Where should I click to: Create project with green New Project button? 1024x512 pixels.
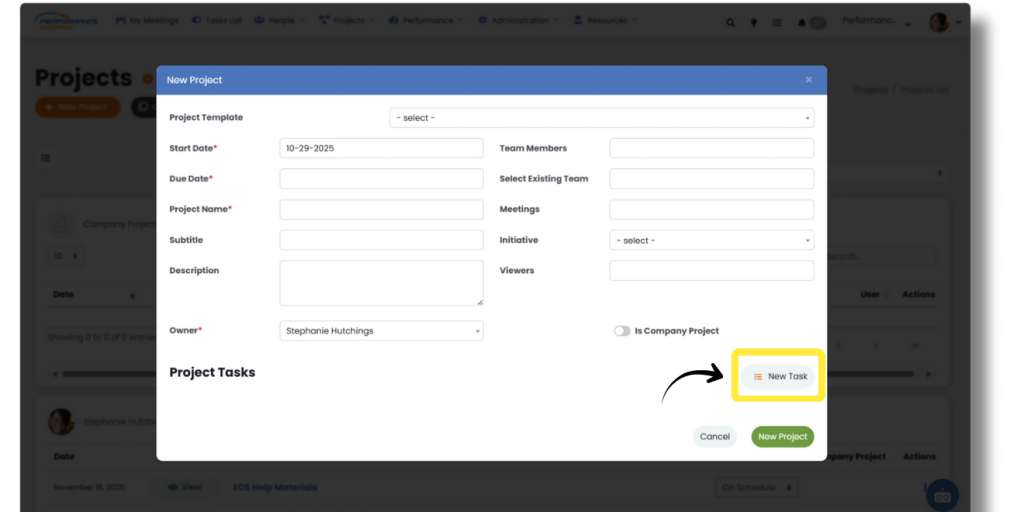click(x=782, y=436)
